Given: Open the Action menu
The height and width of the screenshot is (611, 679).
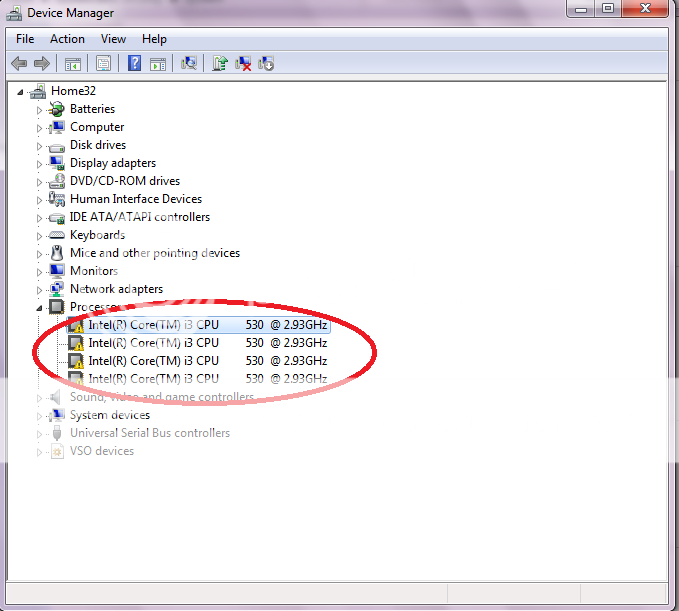Looking at the screenshot, I should tap(67, 39).
